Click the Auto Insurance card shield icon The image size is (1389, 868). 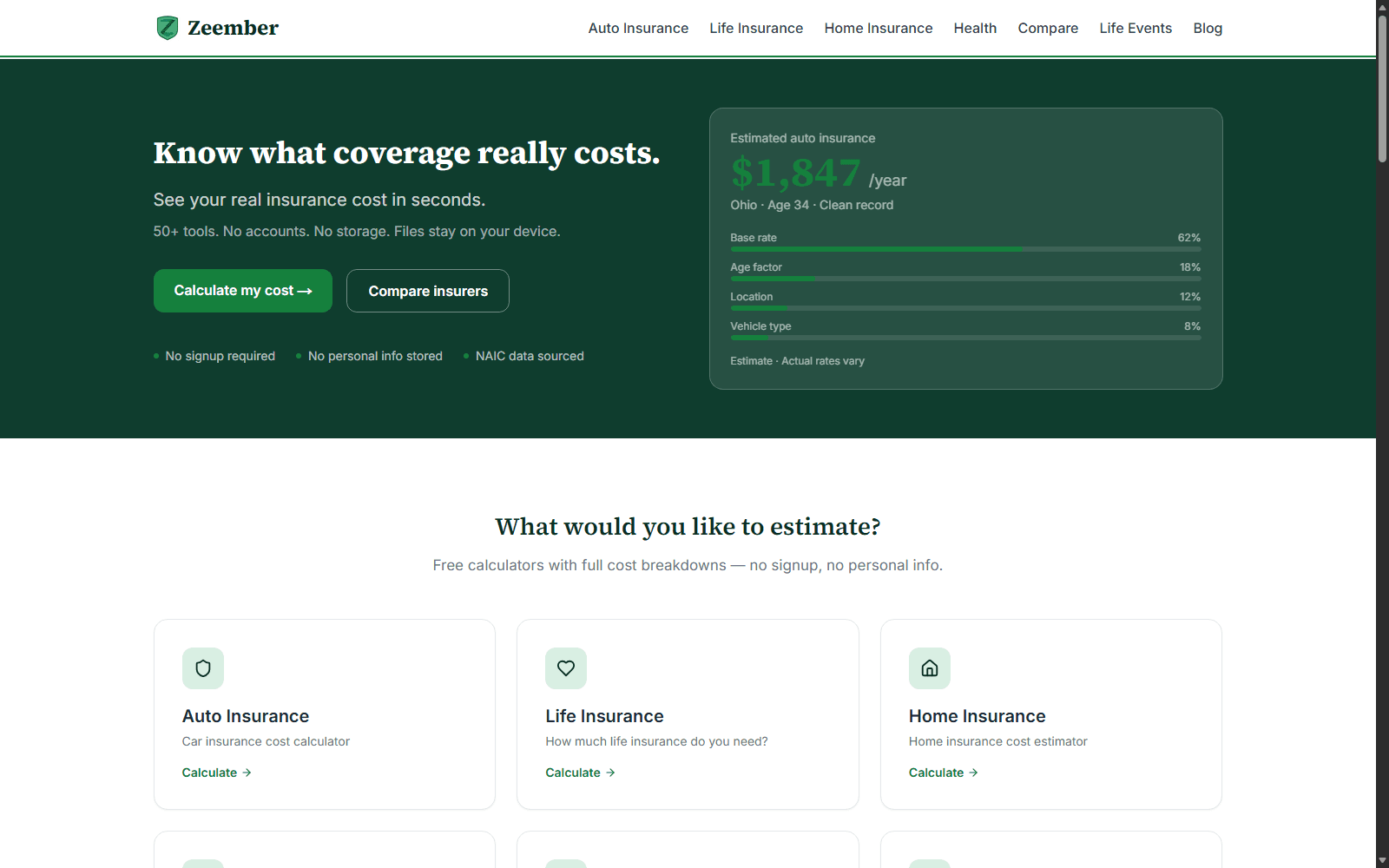[203, 668]
